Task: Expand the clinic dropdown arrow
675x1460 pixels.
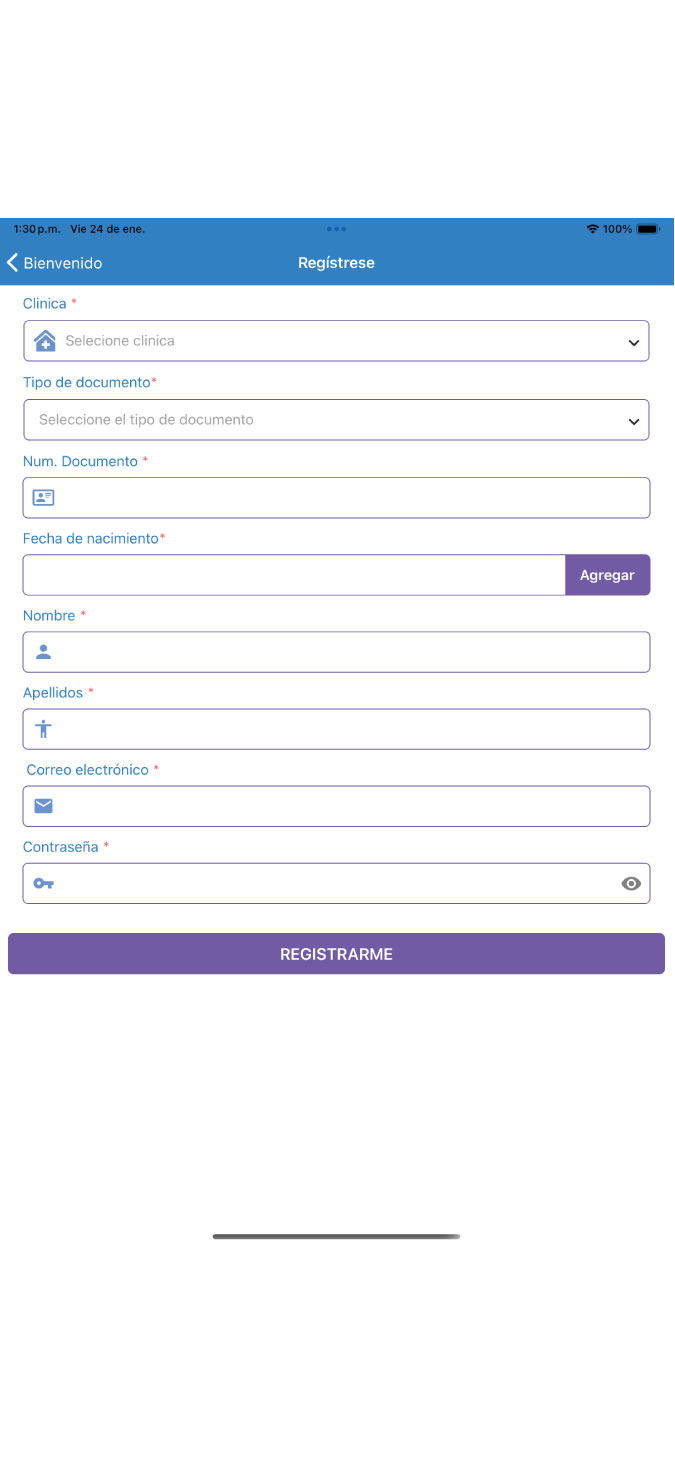Action: click(633, 342)
